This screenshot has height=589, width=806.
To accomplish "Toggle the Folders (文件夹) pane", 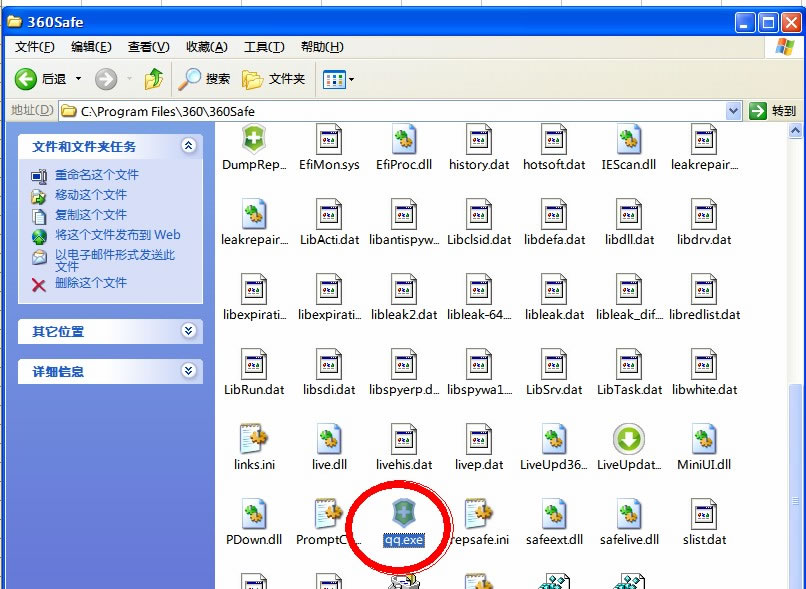I will click(x=273, y=79).
